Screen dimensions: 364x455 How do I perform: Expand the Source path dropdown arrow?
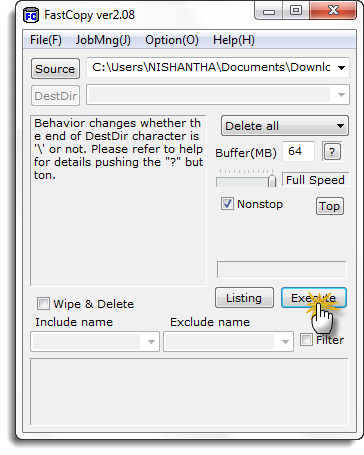click(341, 68)
